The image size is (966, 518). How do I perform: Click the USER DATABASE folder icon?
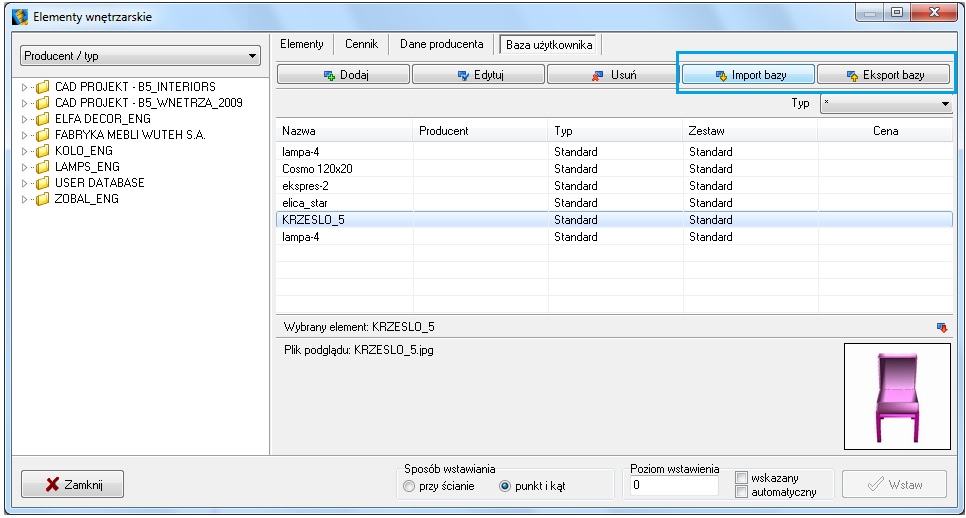point(43,183)
